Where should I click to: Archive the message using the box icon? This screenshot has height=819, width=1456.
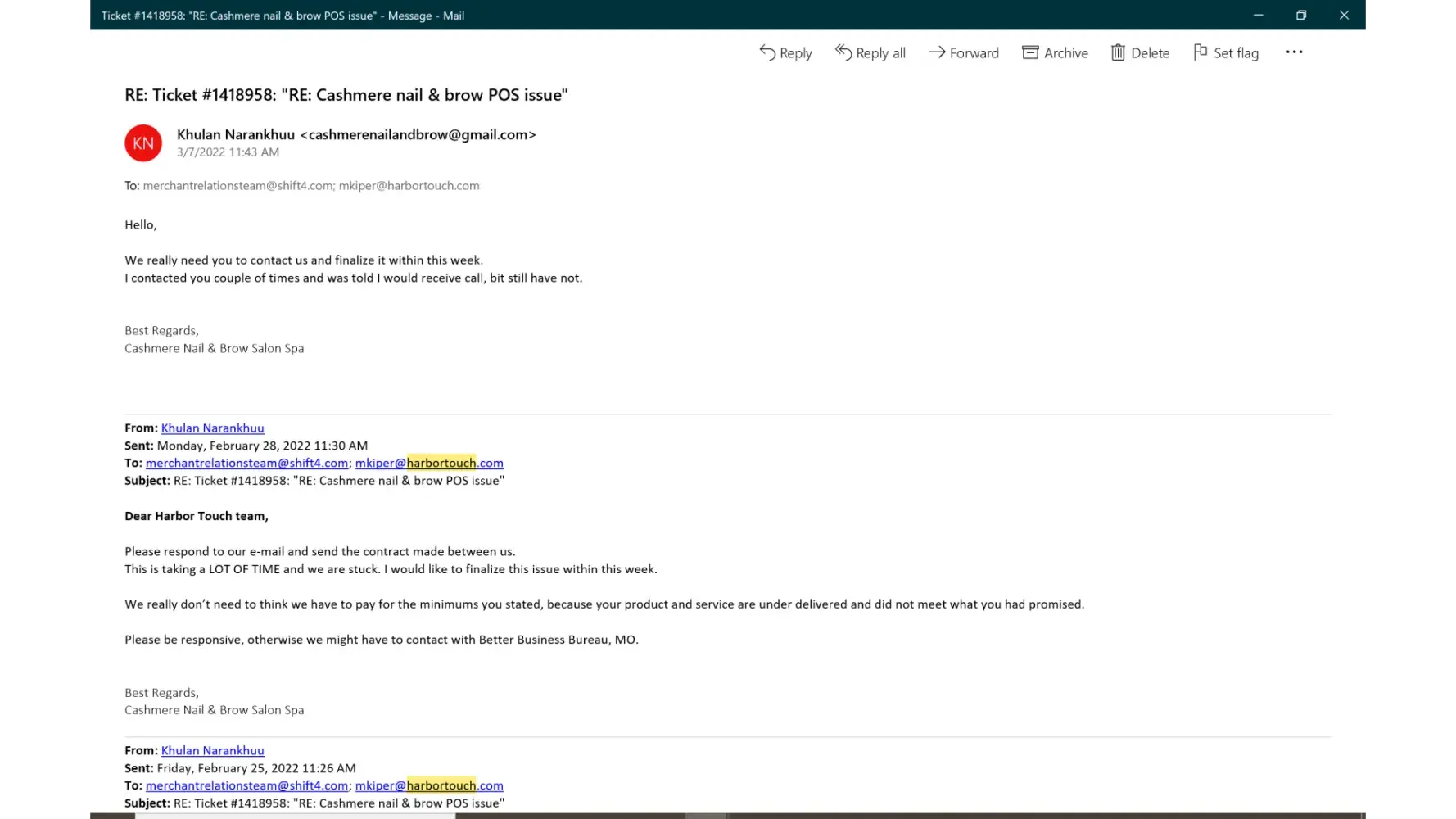(x=1030, y=52)
